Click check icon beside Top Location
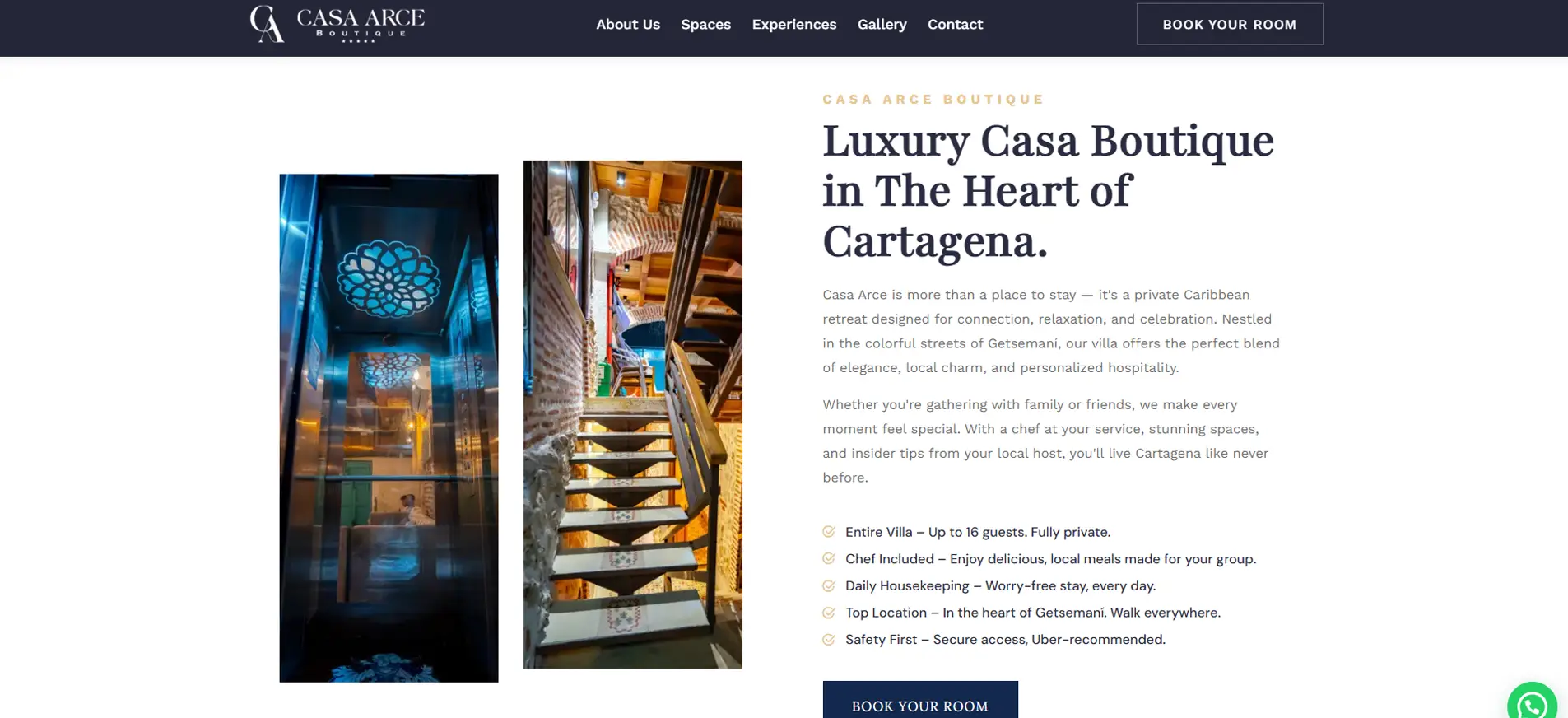Image resolution: width=1568 pixels, height=718 pixels. pyautogui.click(x=829, y=613)
